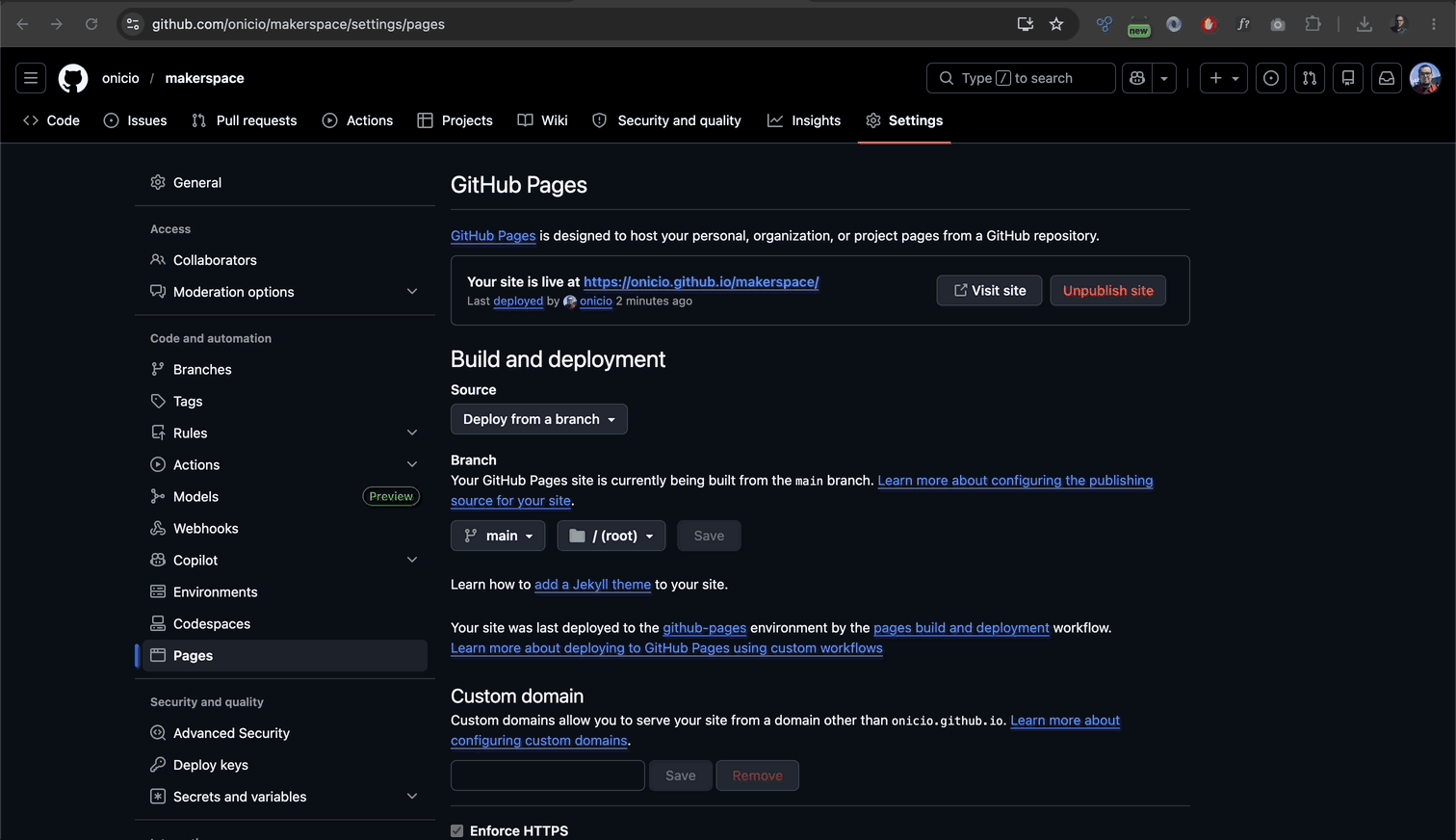Viewport: 1456px width, 840px height.
Task: Go back with browser arrow
Action: tap(23, 24)
